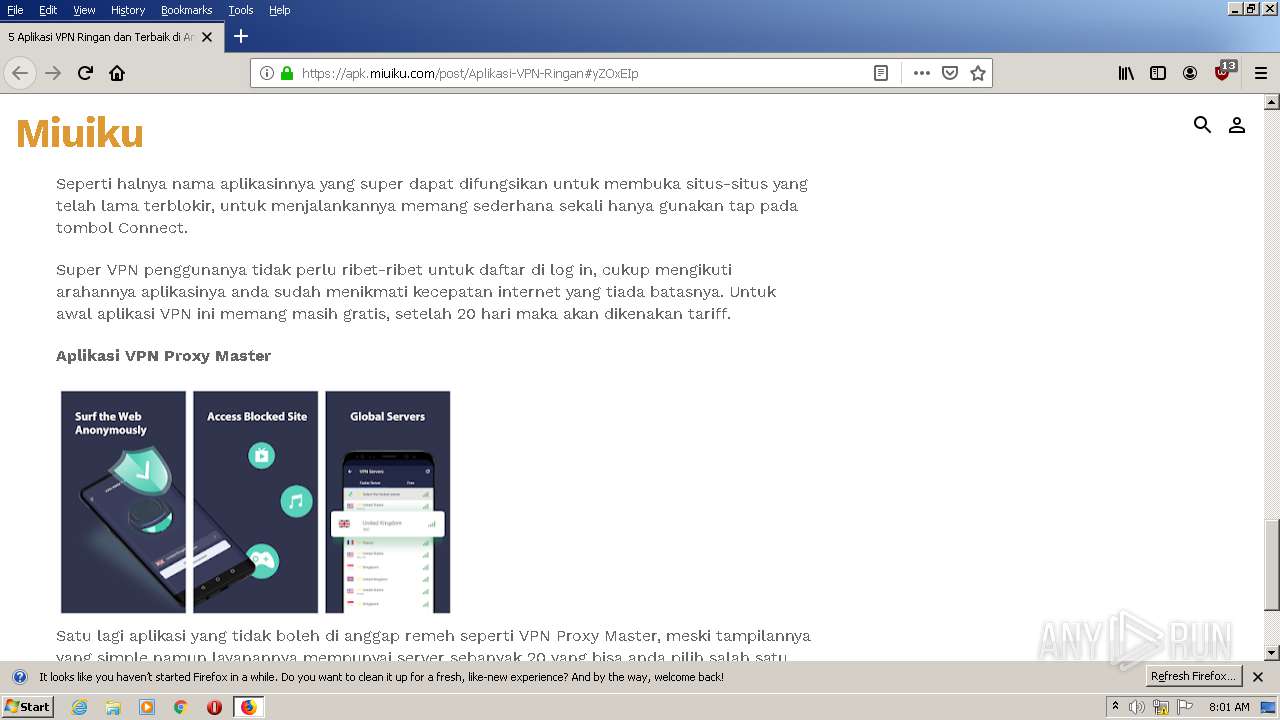Open the Action Center flag icon
This screenshot has width=1280, height=720.
1185,707
